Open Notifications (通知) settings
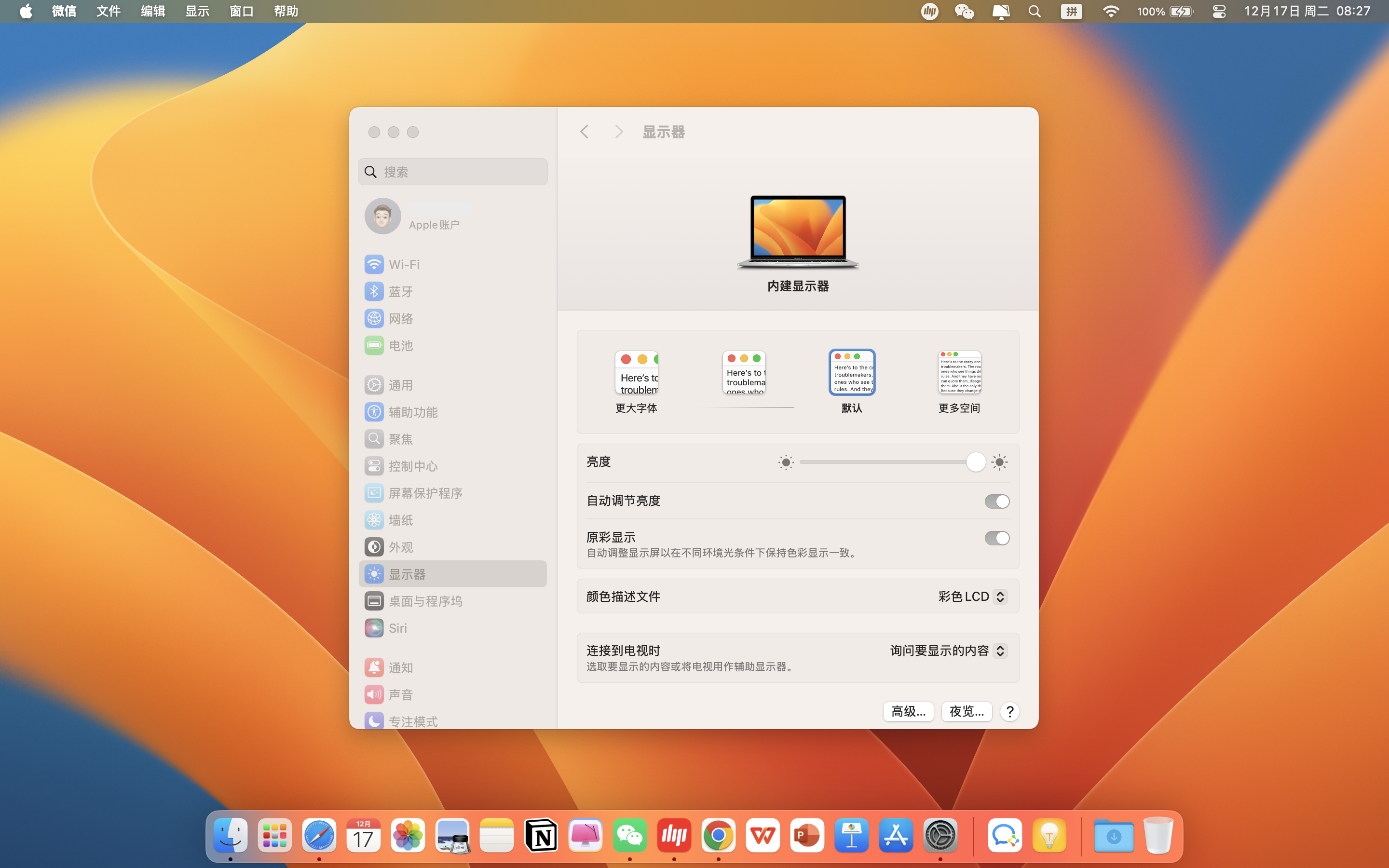 click(x=400, y=668)
